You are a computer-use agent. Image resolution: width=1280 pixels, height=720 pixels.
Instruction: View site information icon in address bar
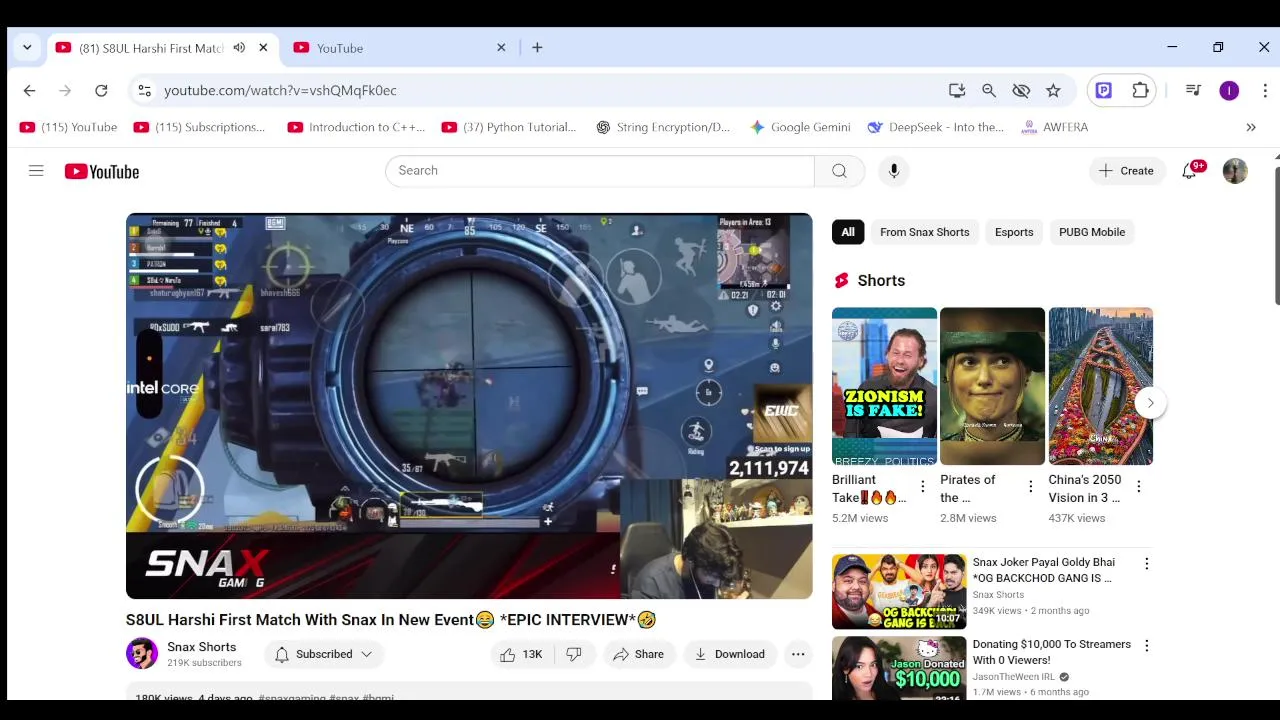pos(144,90)
